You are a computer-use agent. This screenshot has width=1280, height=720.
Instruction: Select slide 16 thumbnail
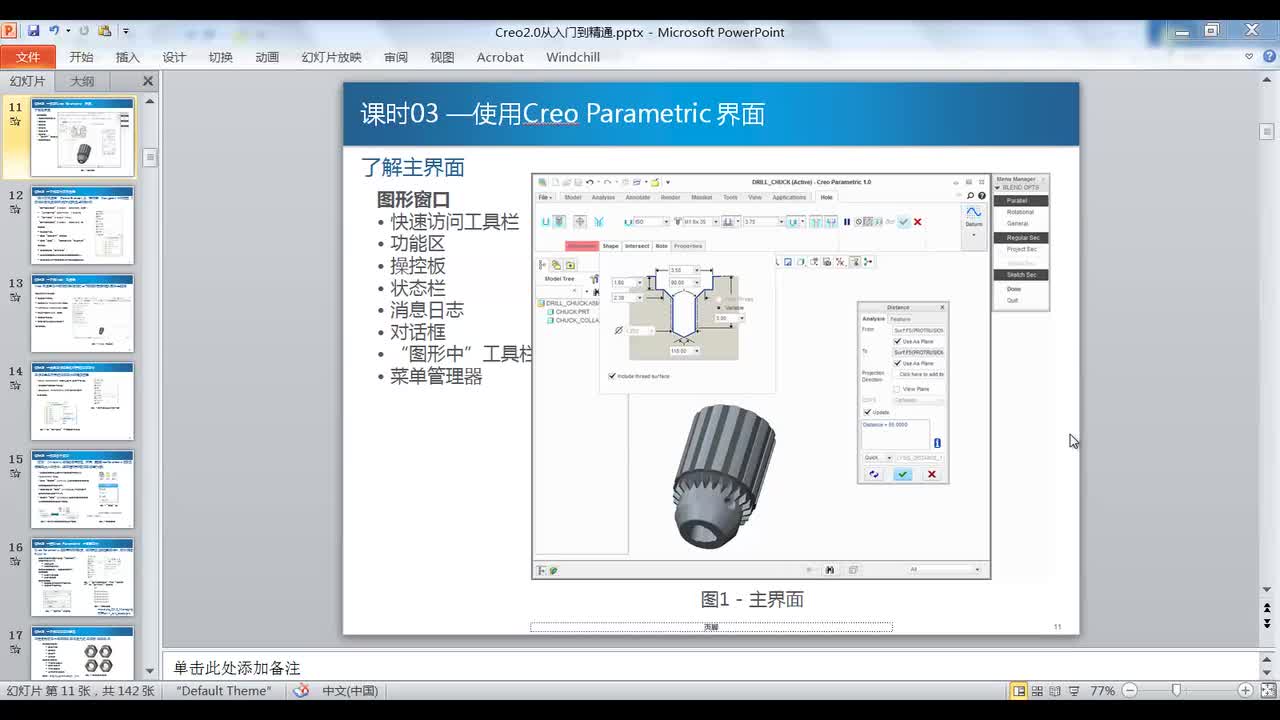(82, 577)
